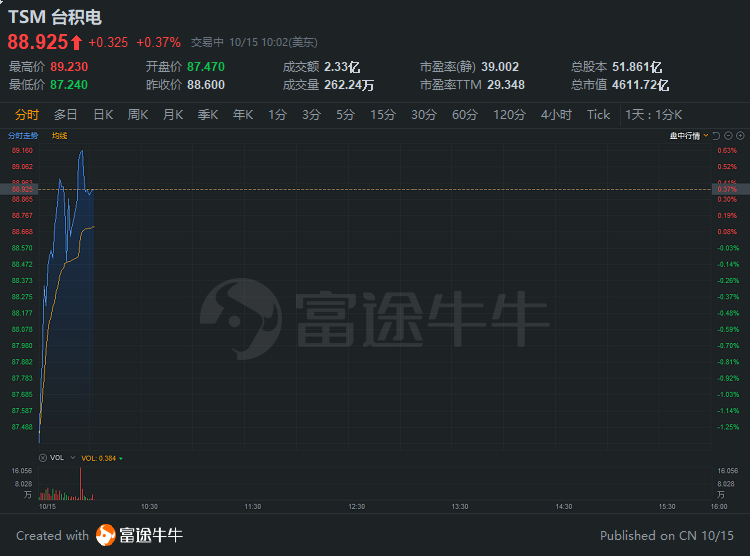Open the 盘中行情 session dropdown

tap(689, 136)
